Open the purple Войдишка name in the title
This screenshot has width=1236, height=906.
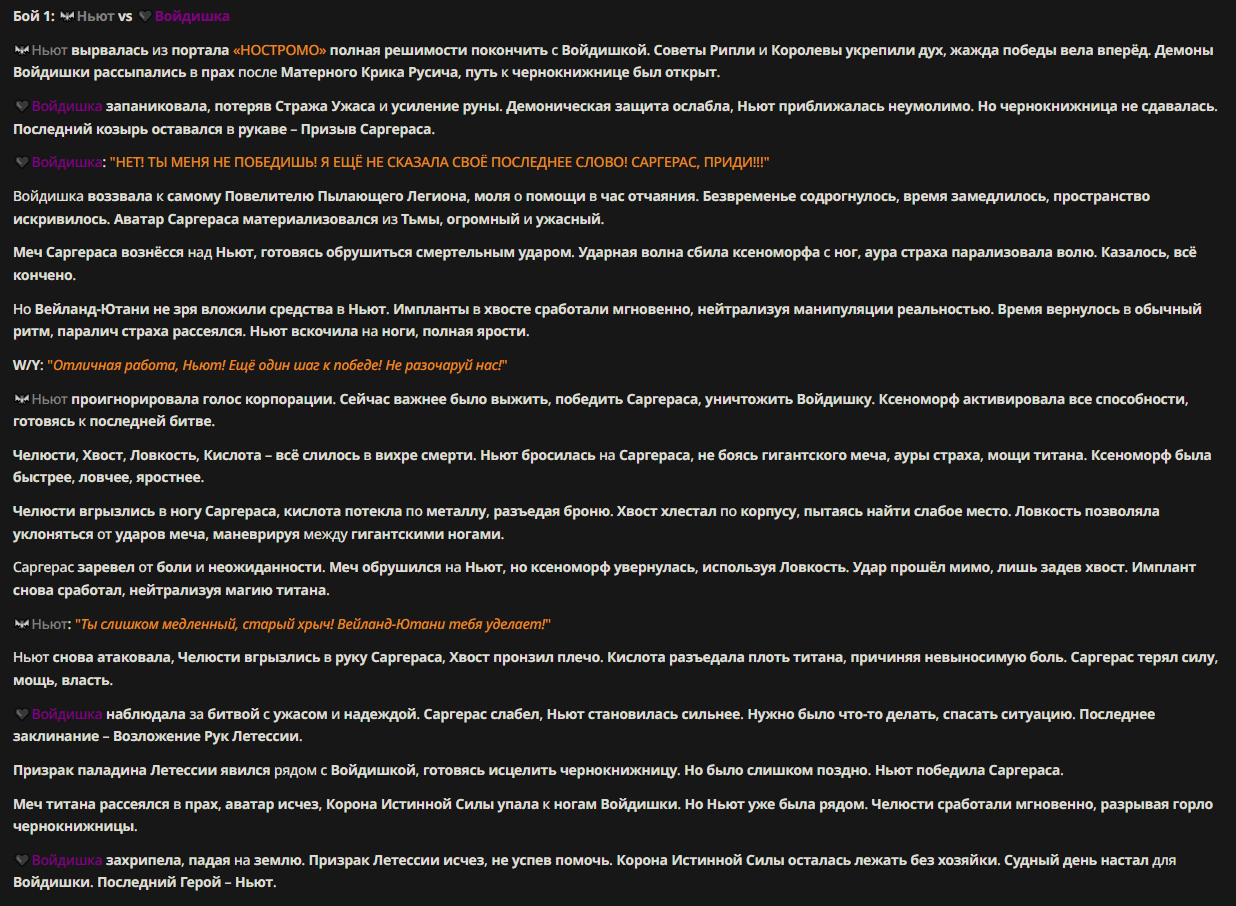tap(192, 16)
